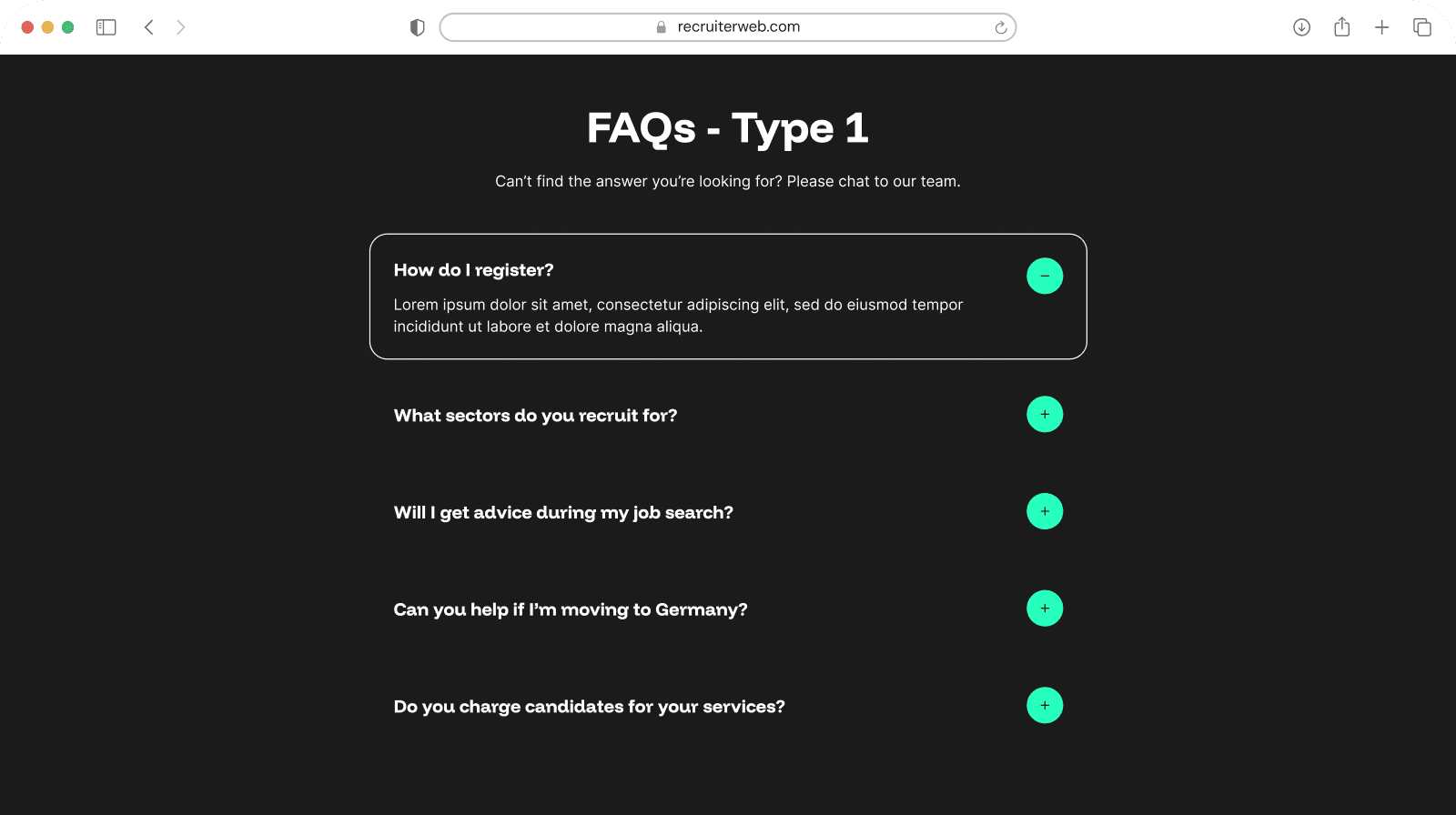The height and width of the screenshot is (815, 1456).
Task: Show the tab overview icon
Action: 1421,27
